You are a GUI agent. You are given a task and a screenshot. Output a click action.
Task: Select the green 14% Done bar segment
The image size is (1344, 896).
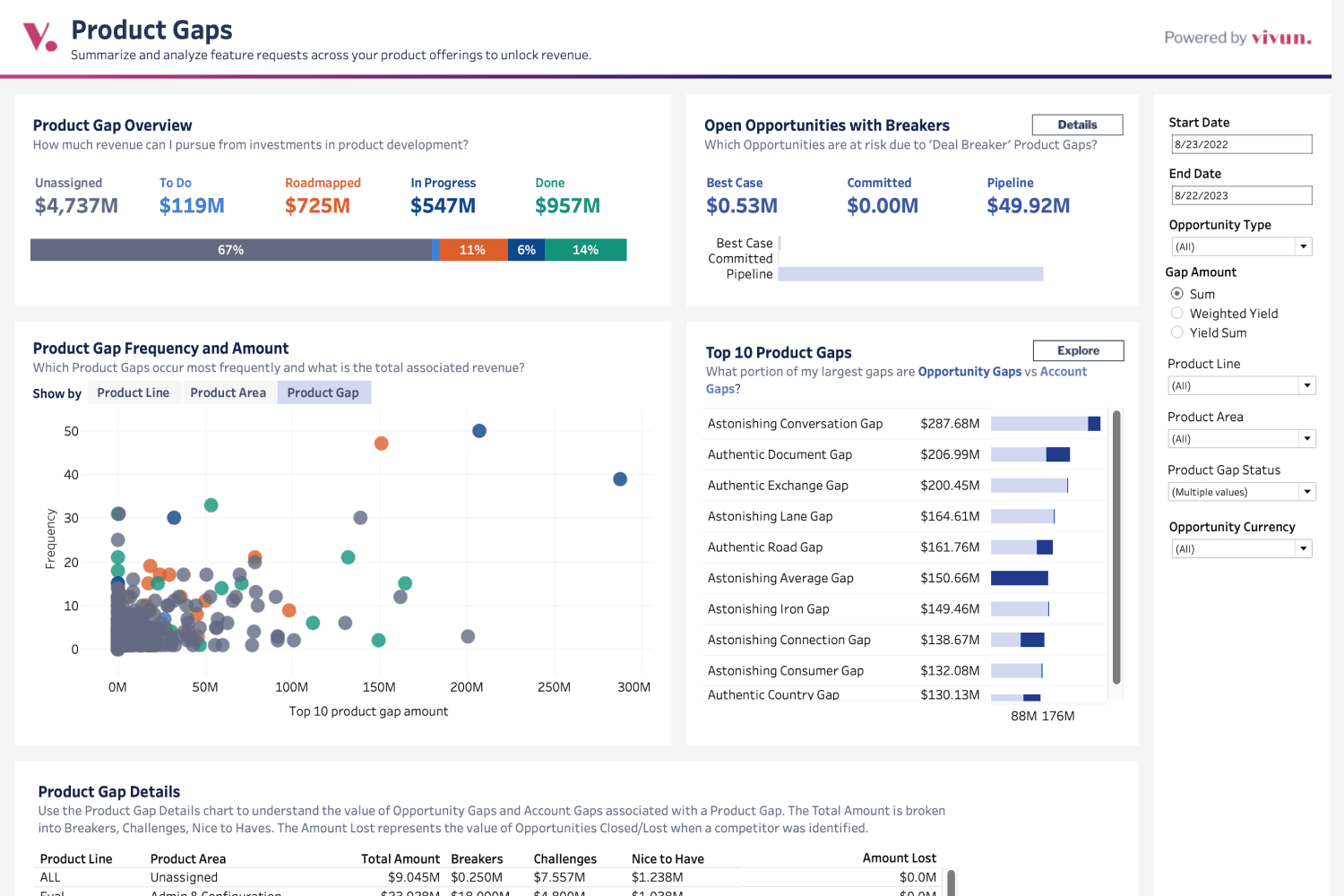point(586,250)
